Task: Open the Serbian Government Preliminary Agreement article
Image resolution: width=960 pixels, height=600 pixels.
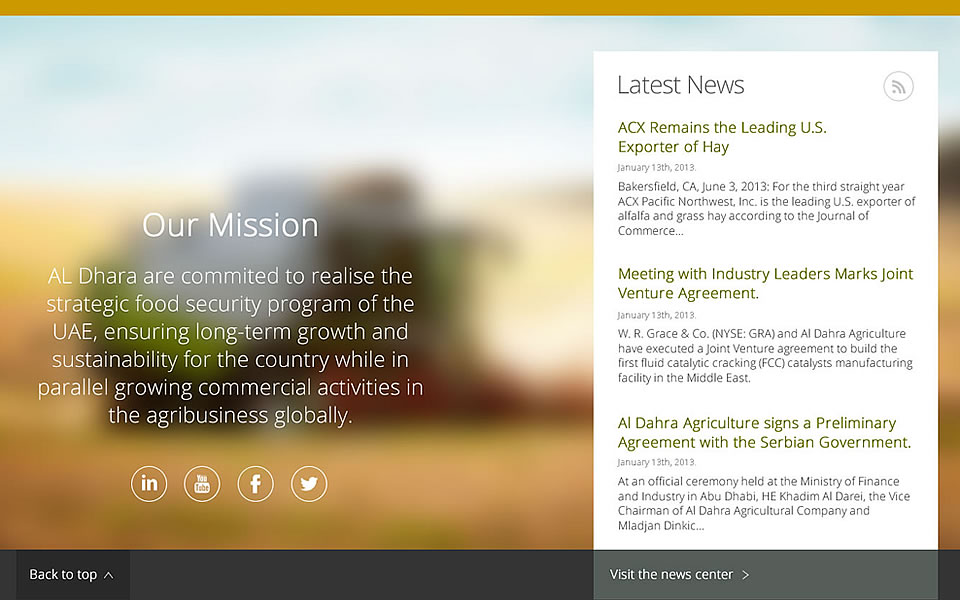Action: tap(764, 432)
